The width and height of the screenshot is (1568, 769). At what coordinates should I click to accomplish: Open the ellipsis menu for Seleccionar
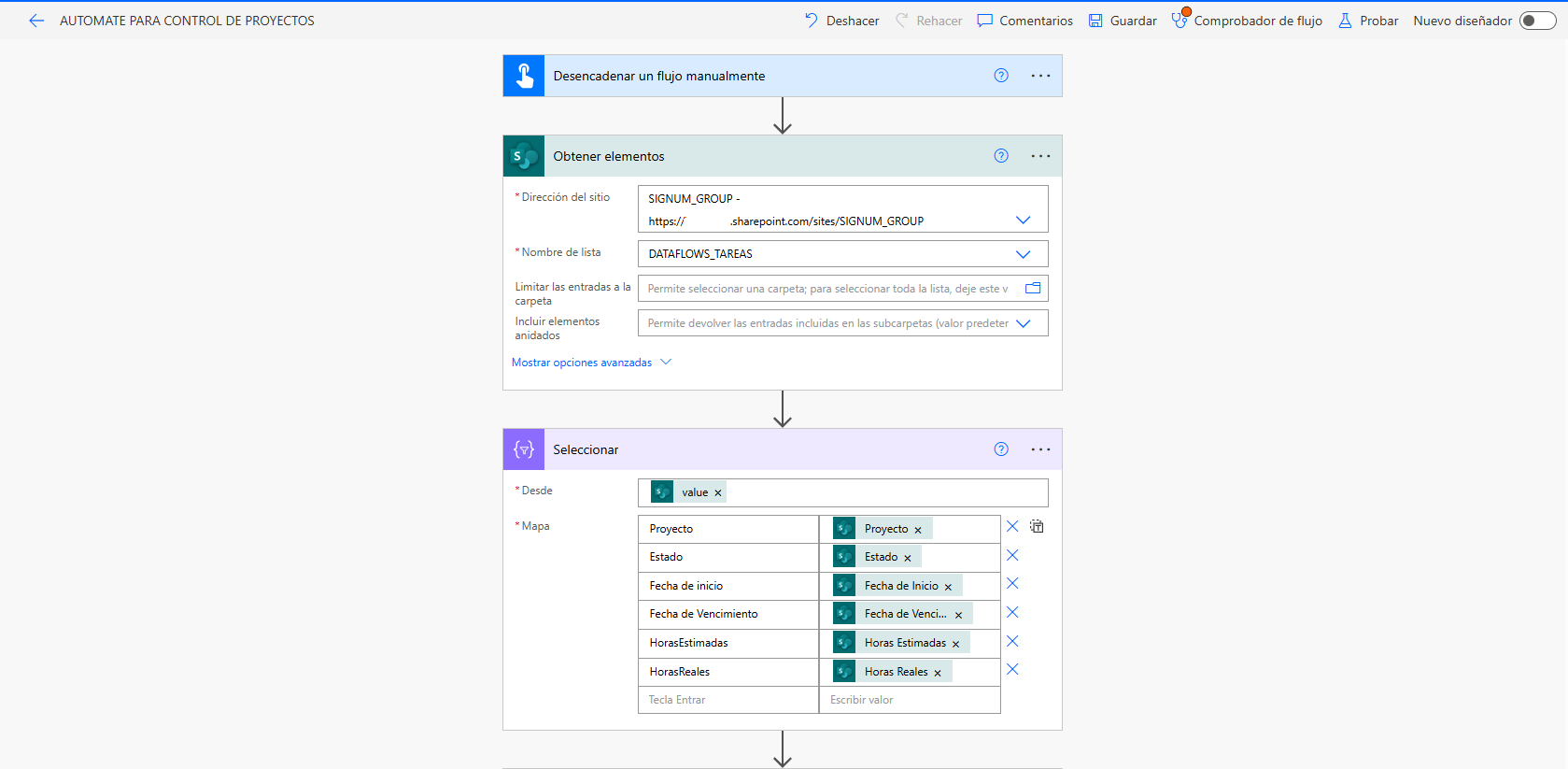click(1040, 449)
